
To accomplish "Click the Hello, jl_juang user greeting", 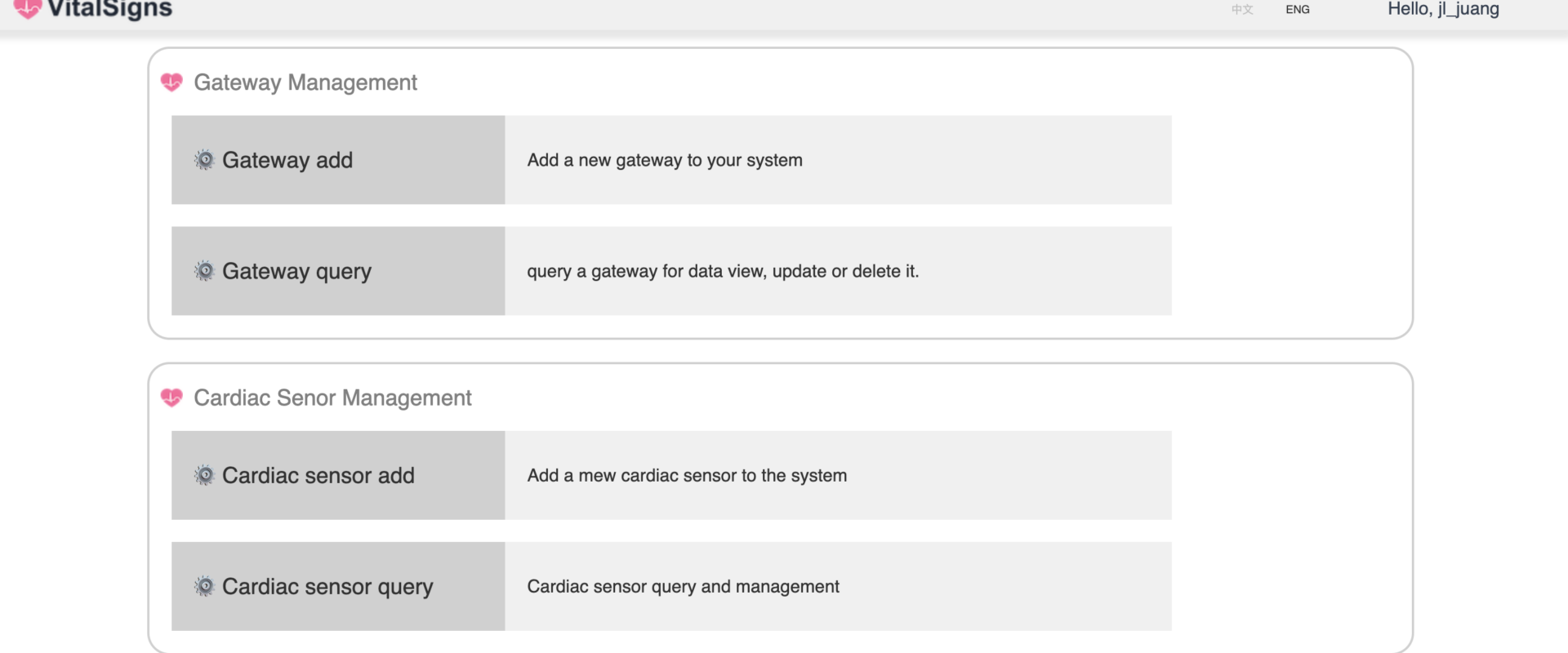I will point(1443,9).
